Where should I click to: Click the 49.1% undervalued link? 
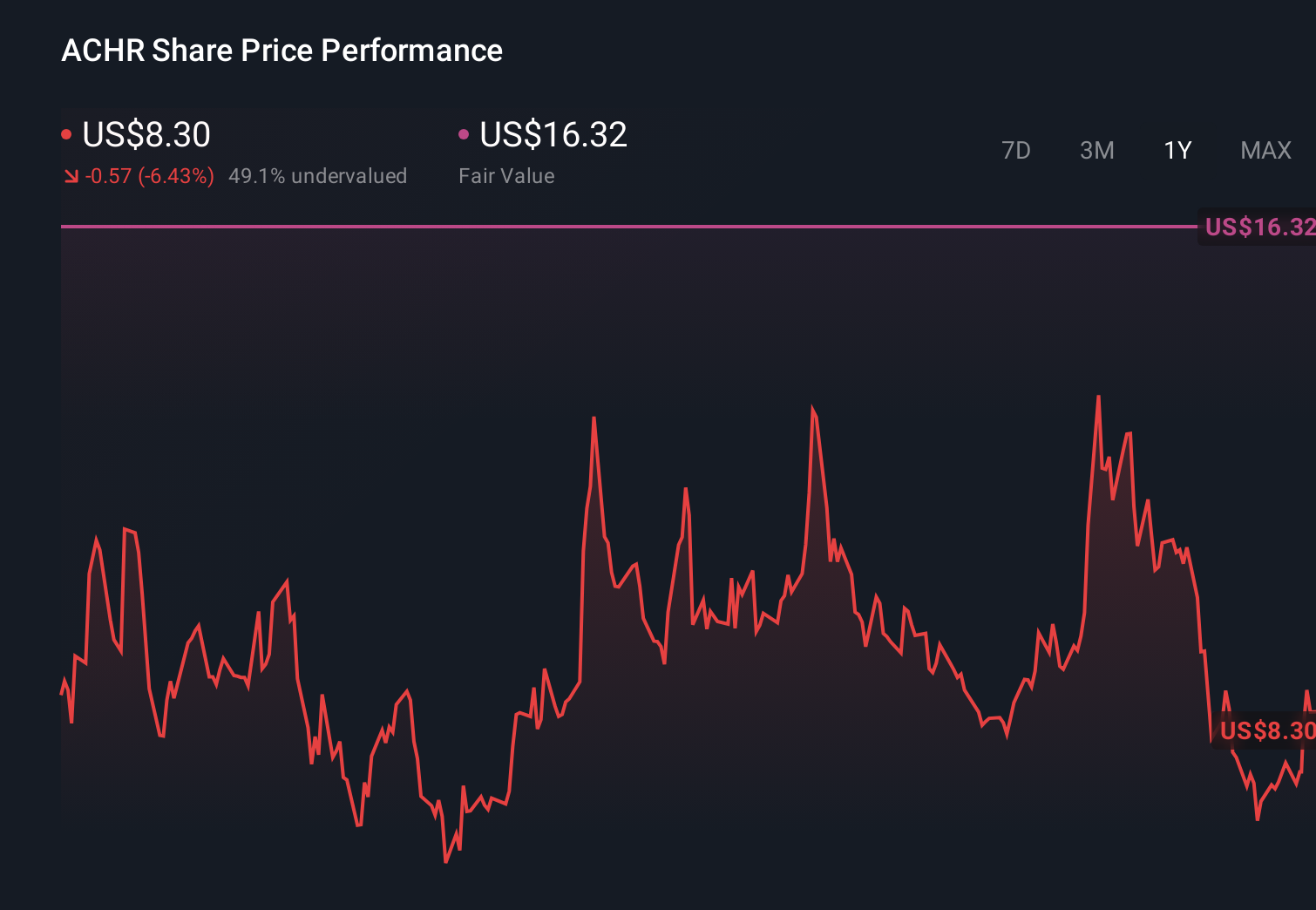[318, 175]
